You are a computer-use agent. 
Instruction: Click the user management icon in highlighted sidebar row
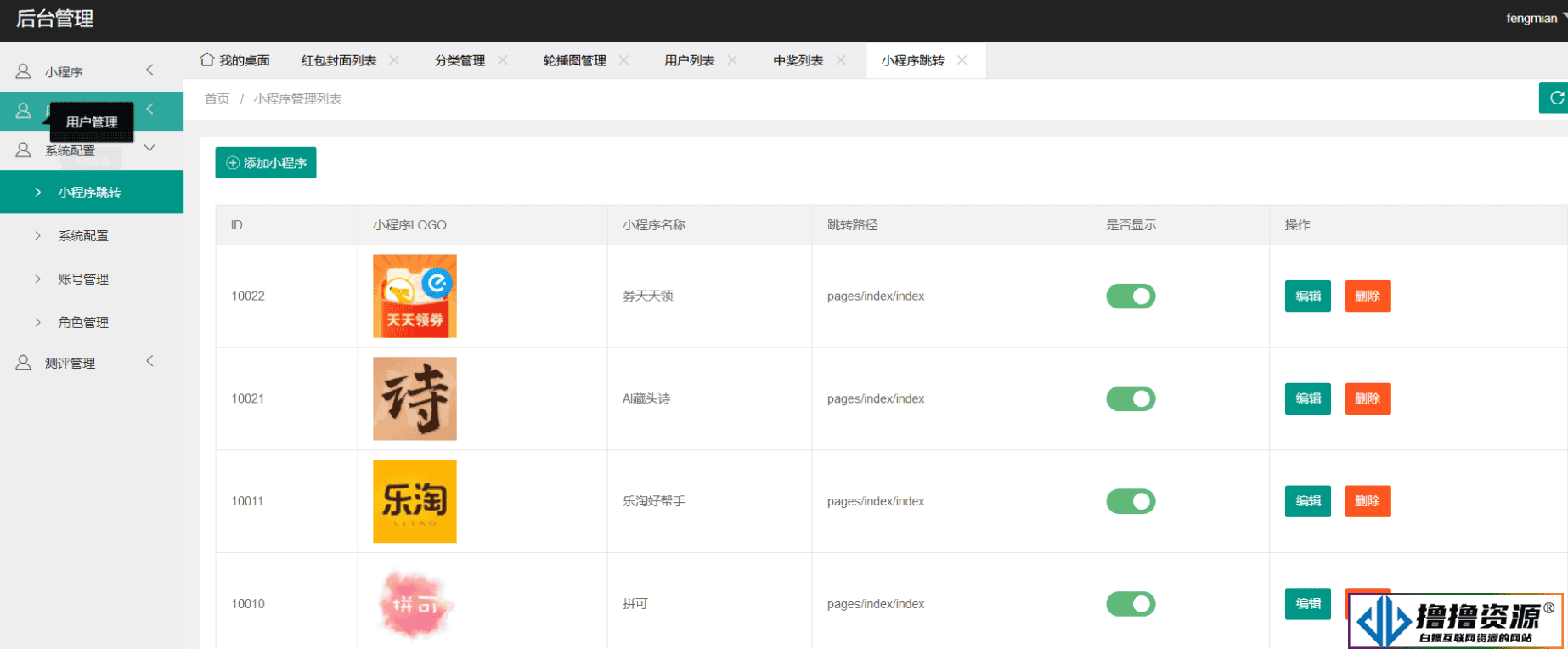24,110
